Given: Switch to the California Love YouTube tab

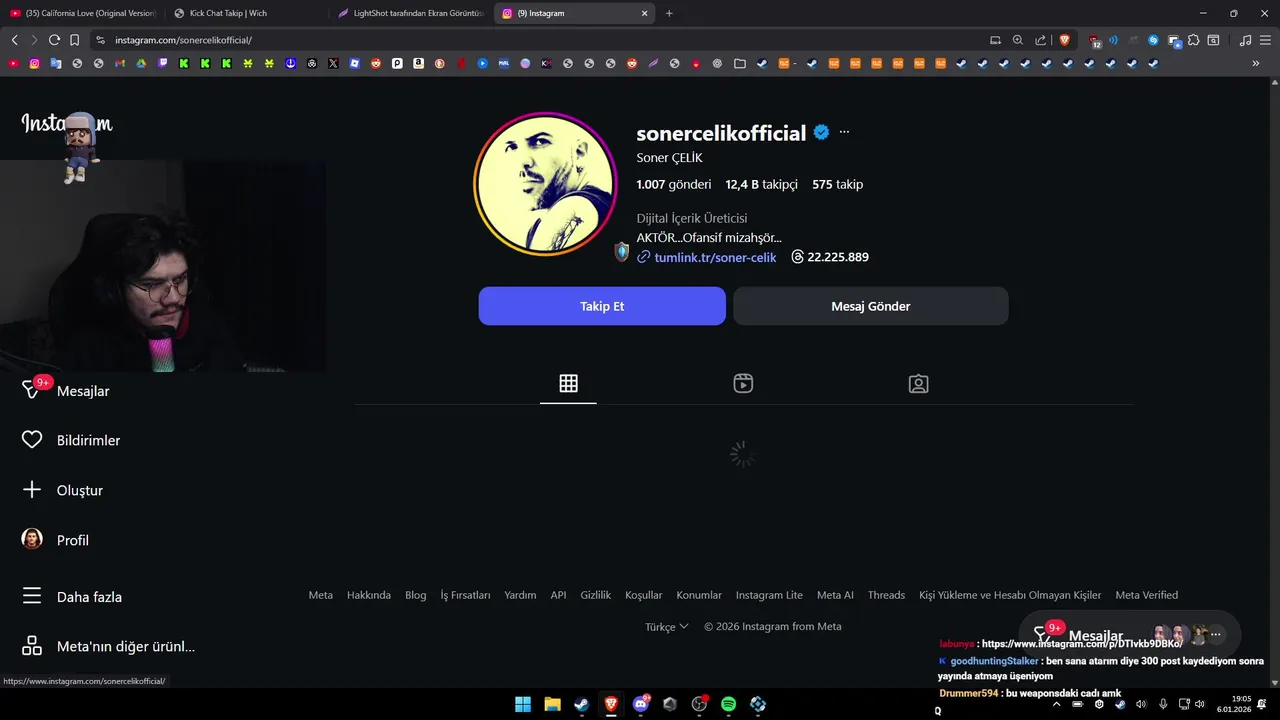Looking at the screenshot, I should point(82,13).
